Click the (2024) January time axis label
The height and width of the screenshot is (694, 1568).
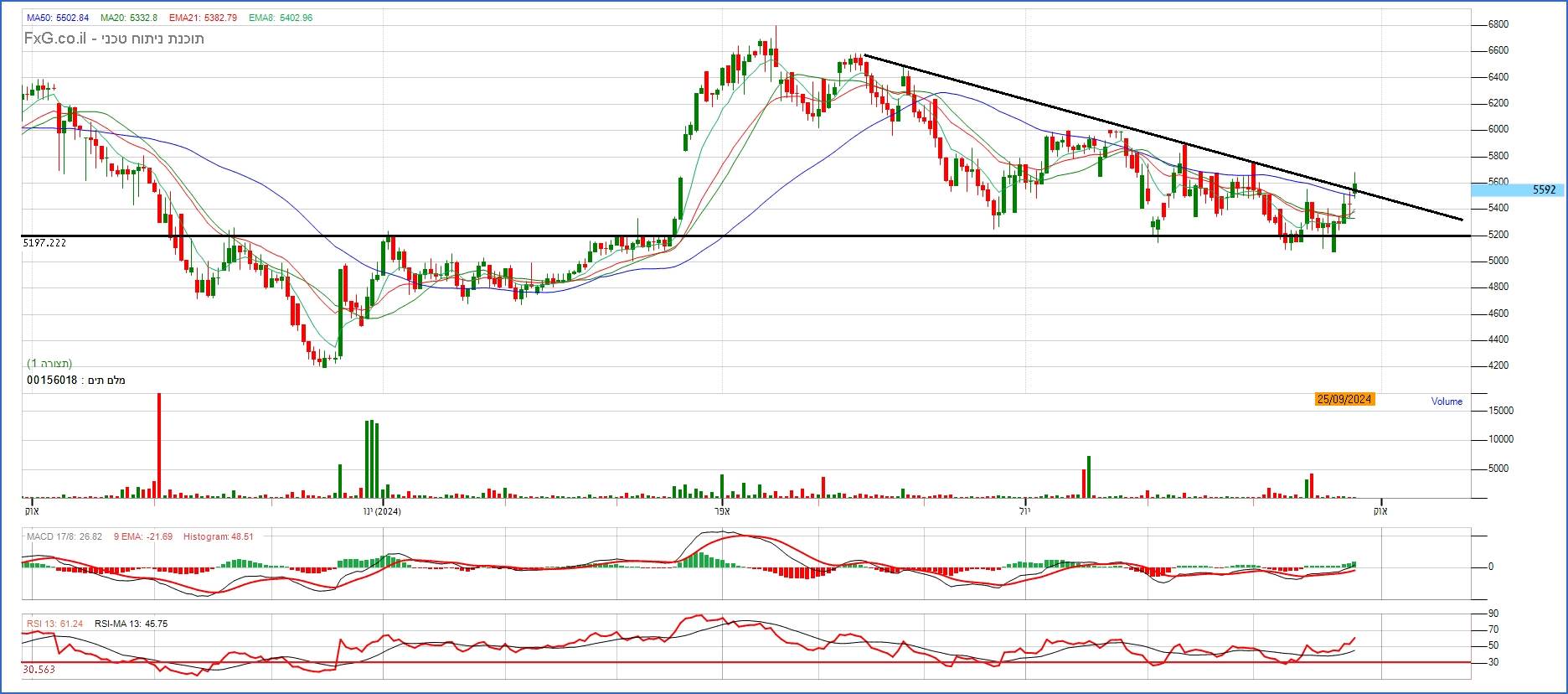pyautogui.click(x=382, y=511)
